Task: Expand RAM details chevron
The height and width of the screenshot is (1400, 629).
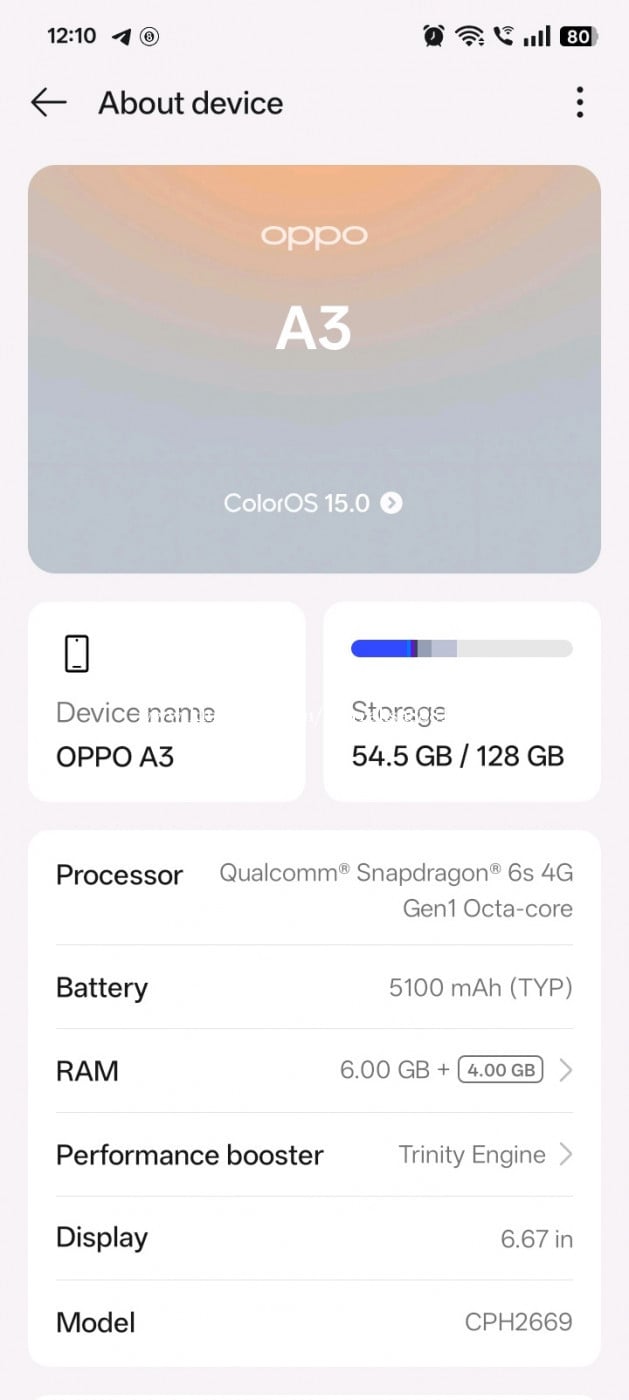Action: pos(565,1071)
